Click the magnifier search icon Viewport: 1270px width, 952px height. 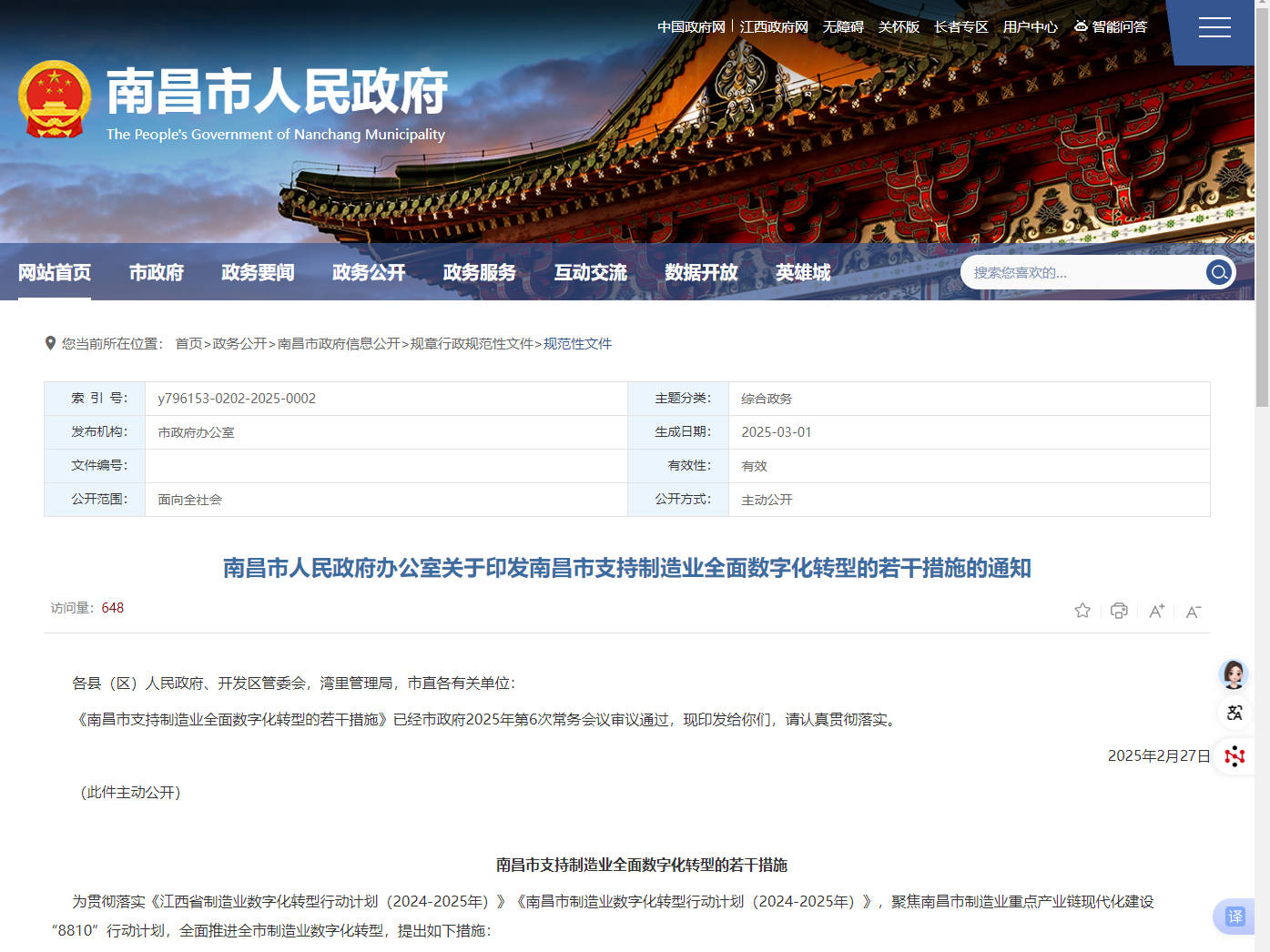tap(1219, 272)
